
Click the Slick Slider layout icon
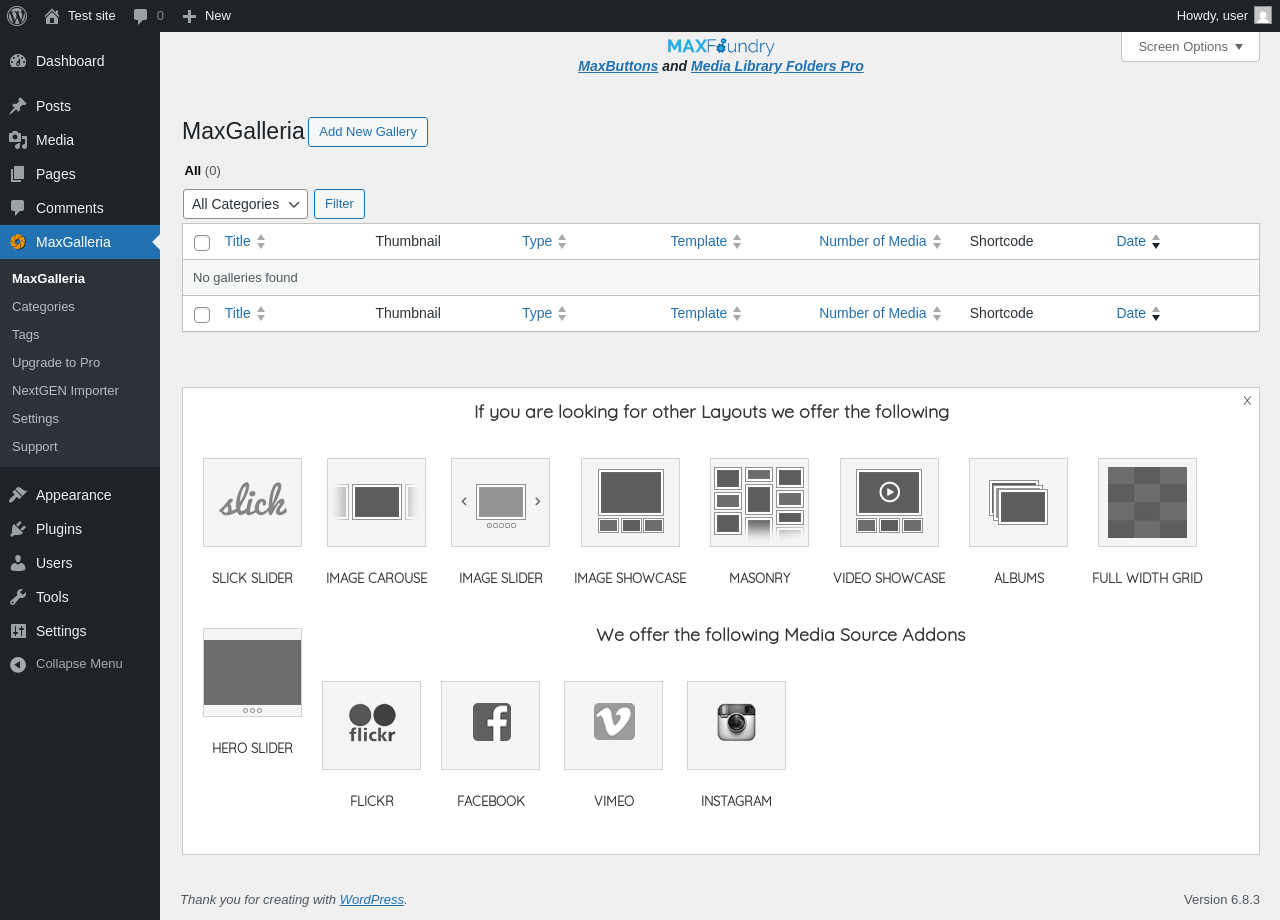tap(252, 502)
